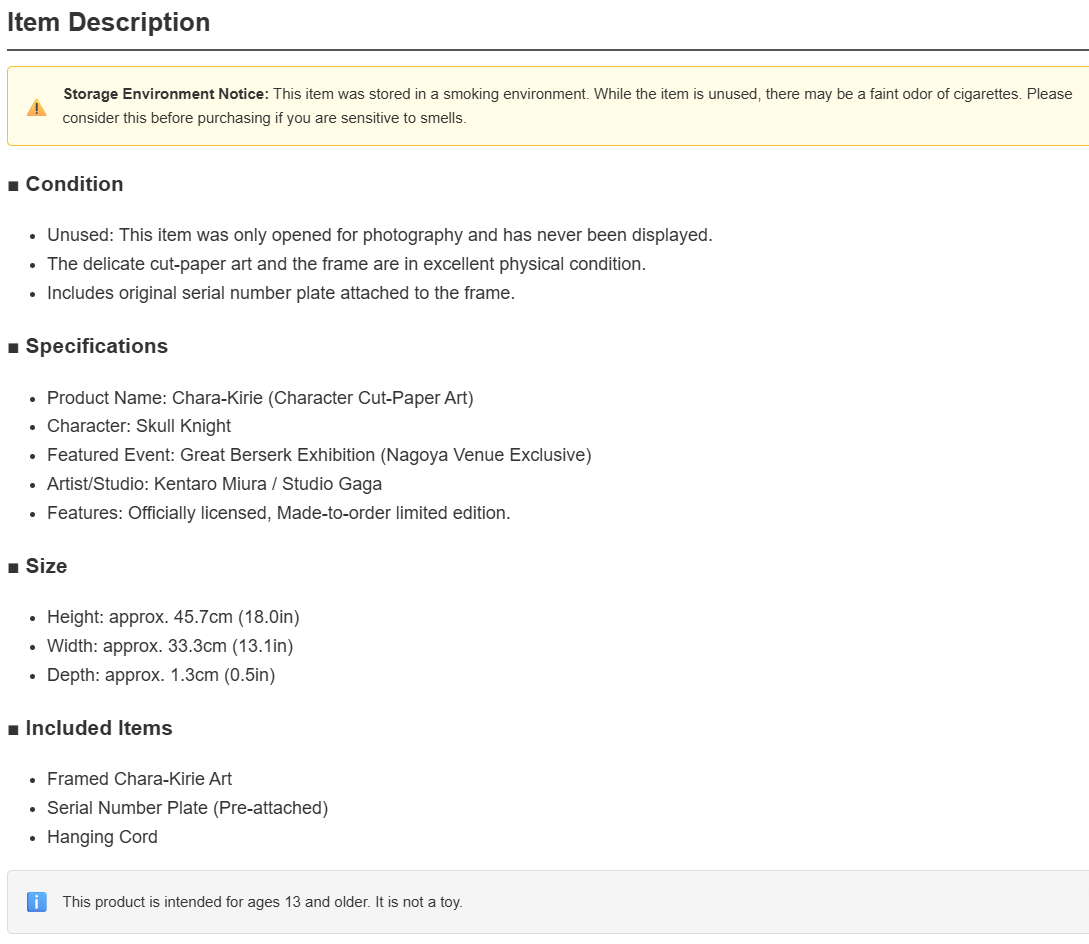The width and height of the screenshot is (1089, 944).
Task: Click the 'Framed Chara-Kirie Art' item
Action: pos(140,779)
